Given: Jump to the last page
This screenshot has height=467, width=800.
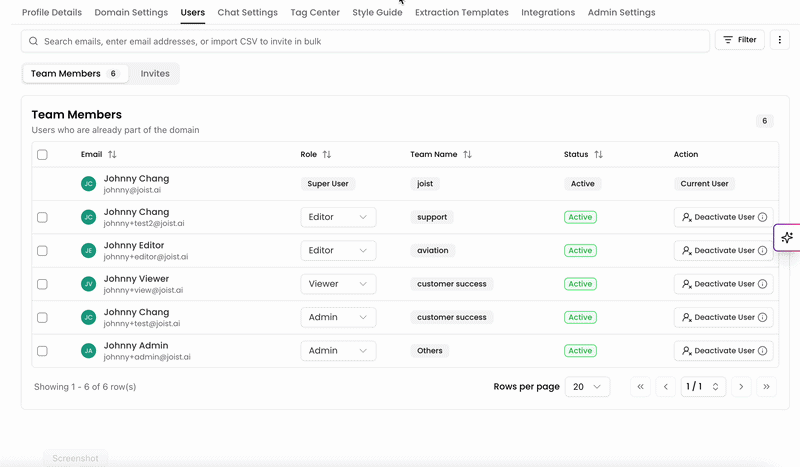Looking at the screenshot, I should [766, 387].
